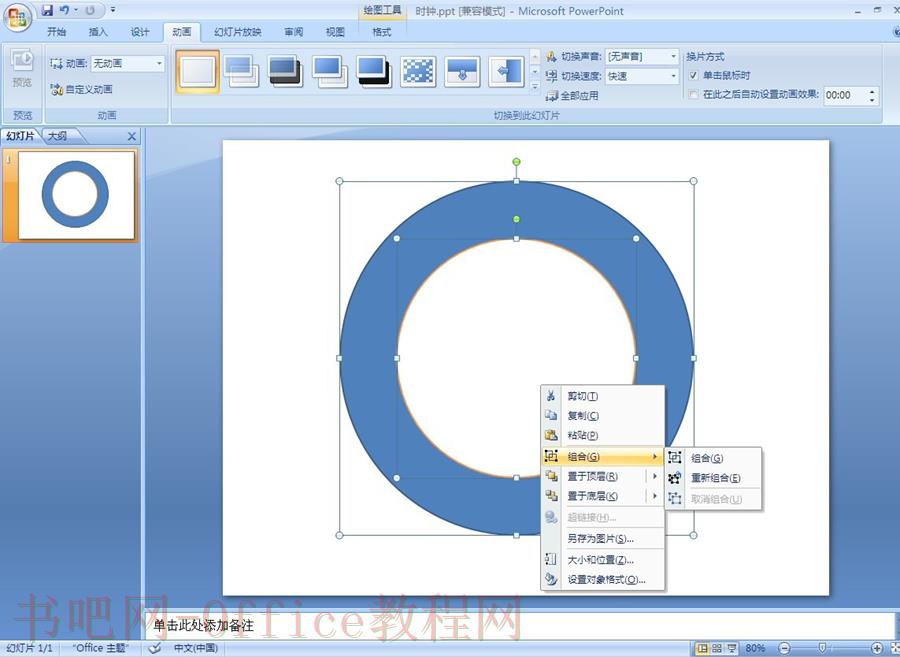Image resolution: width=900 pixels, height=657 pixels.
Task: Select slide 1 thumbnail in pane
Action: click(76, 195)
